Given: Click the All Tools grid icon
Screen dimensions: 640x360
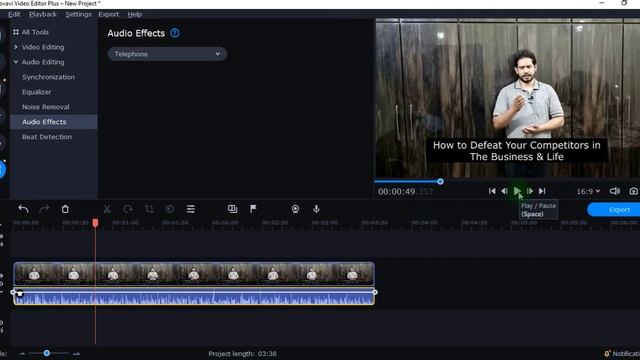Looking at the screenshot, I should click(x=16, y=32).
